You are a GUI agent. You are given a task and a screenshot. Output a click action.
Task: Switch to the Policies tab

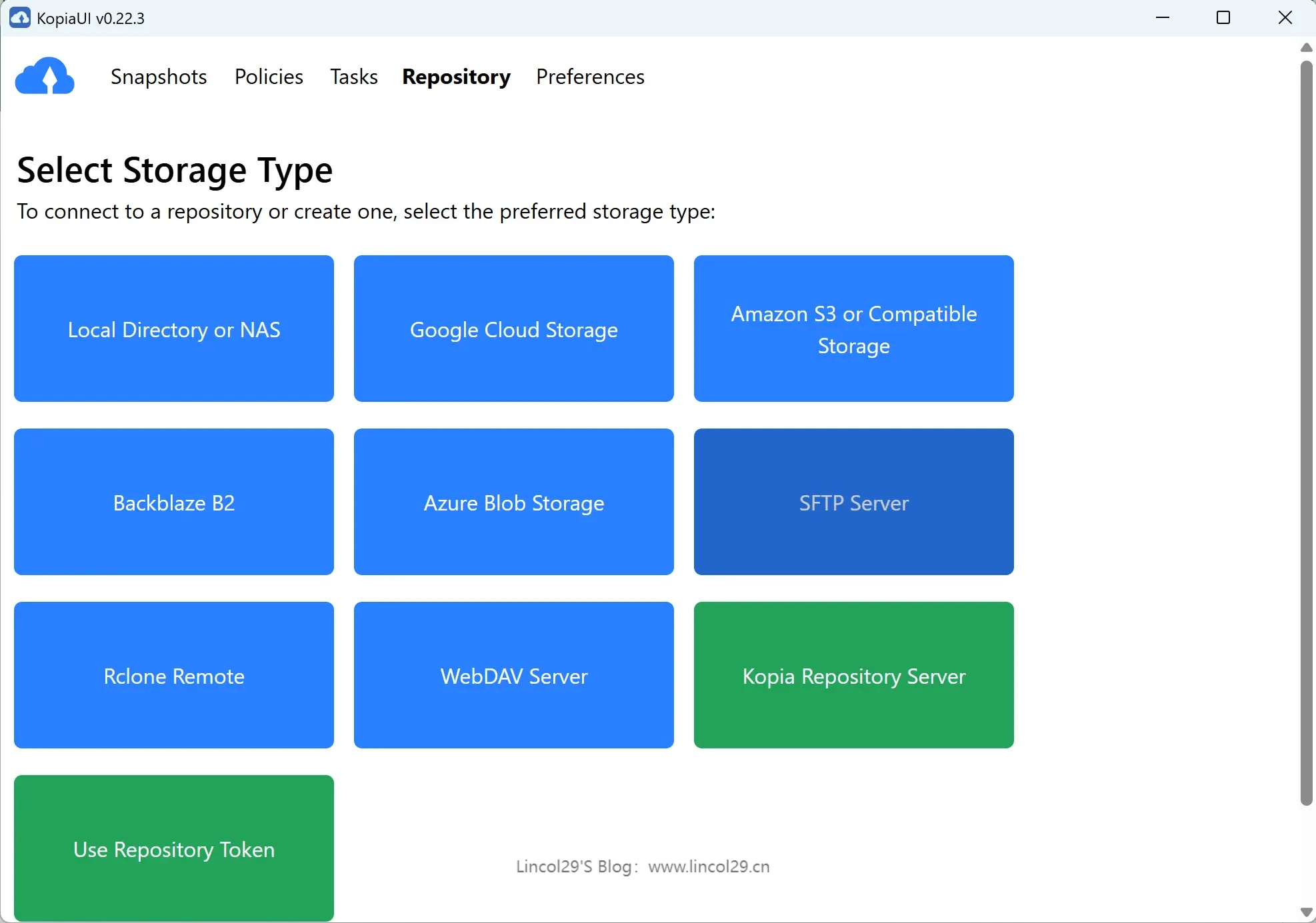(x=269, y=77)
